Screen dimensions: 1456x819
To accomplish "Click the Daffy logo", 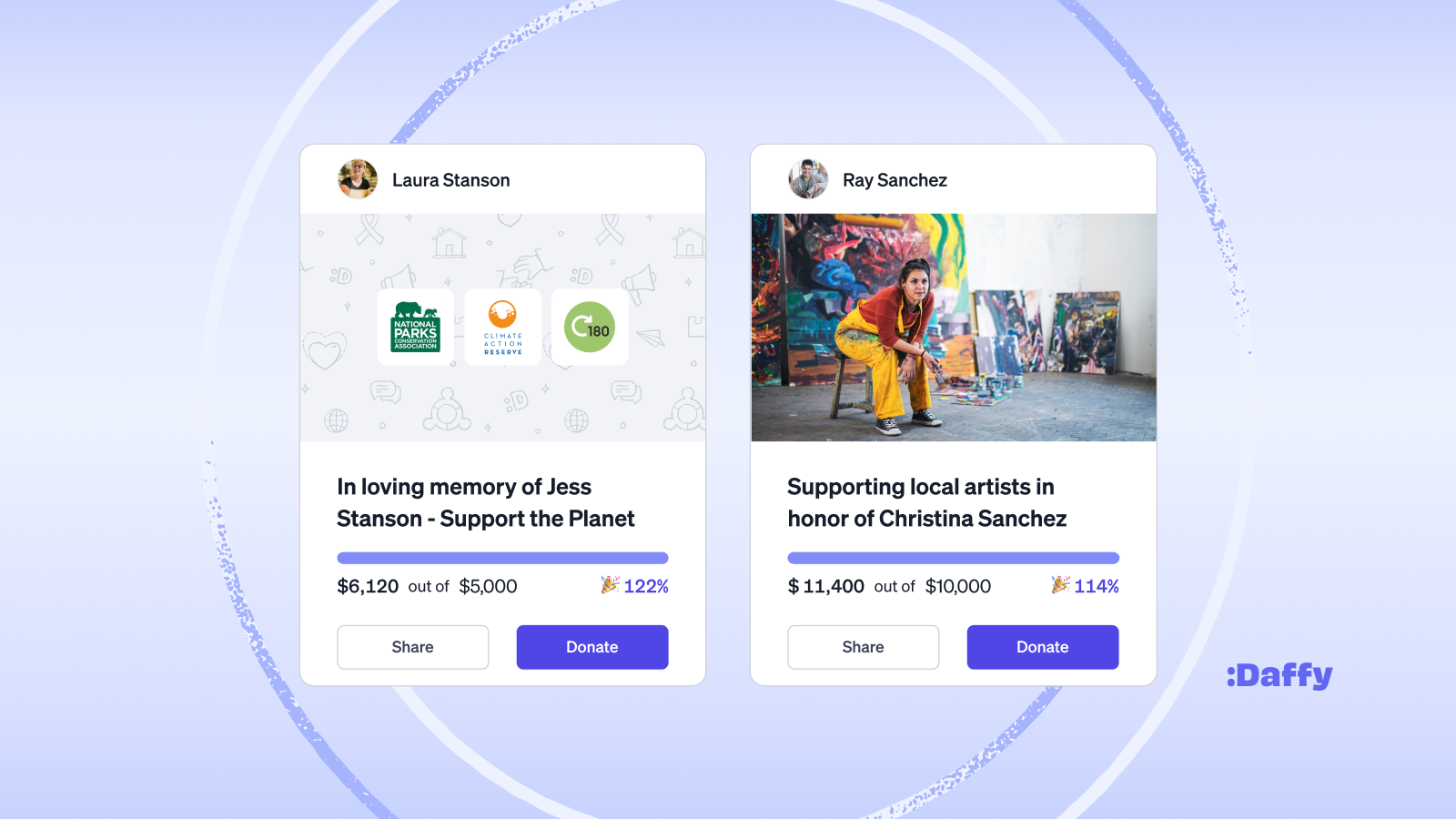I will pos(1279,675).
